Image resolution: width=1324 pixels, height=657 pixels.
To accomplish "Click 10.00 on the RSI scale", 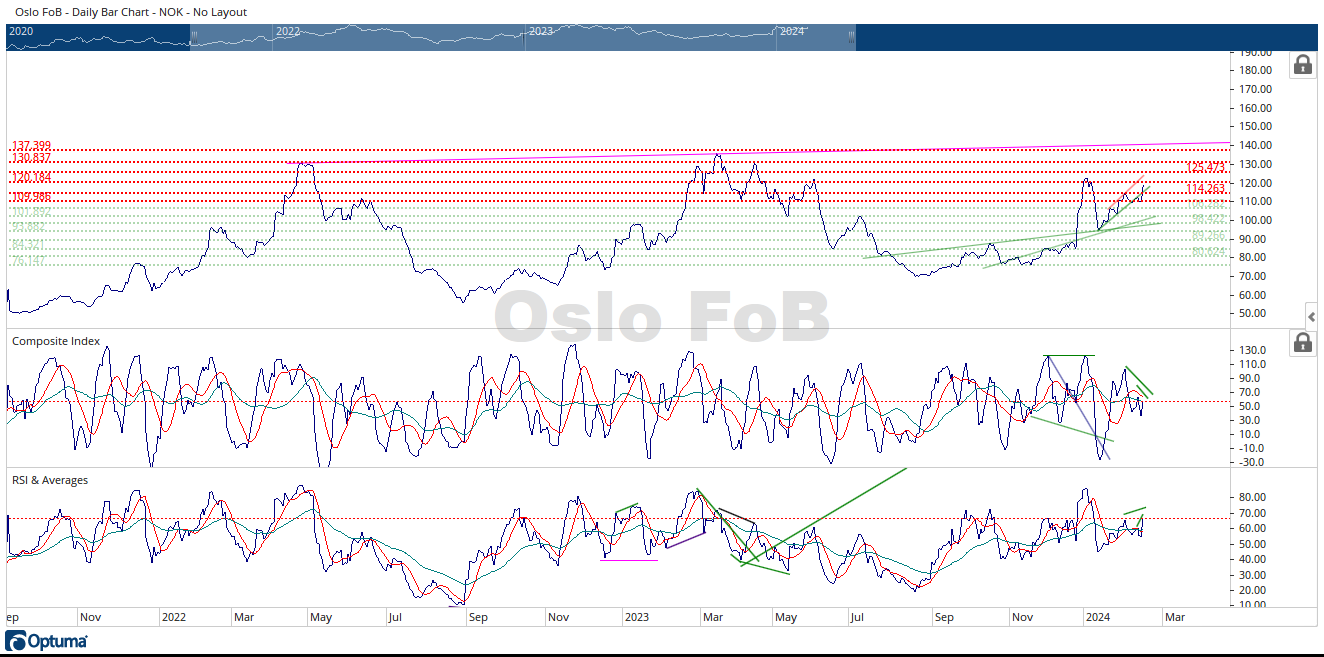I will click(1255, 605).
